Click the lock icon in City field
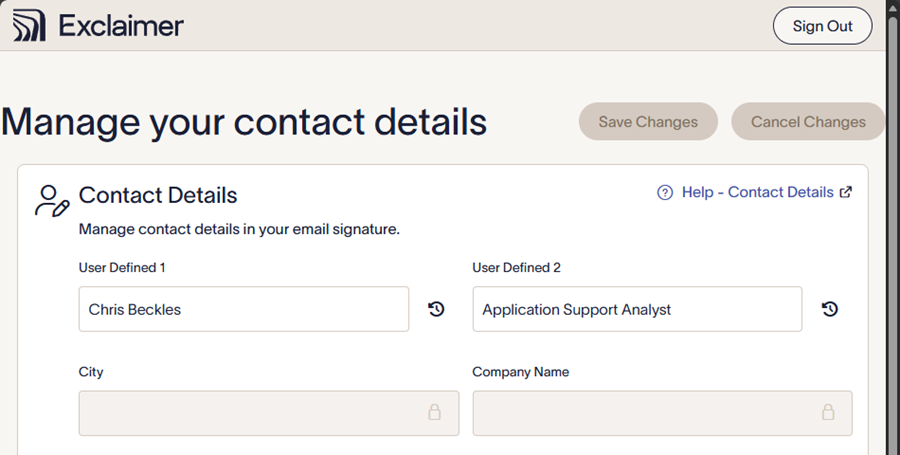The image size is (900, 455). (435, 412)
